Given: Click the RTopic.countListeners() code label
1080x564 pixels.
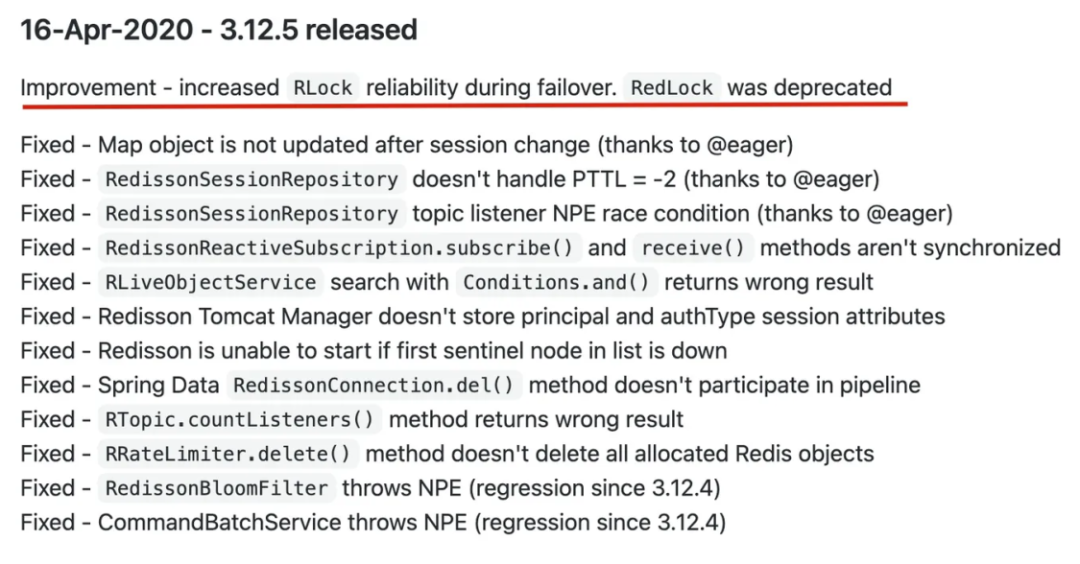Looking at the screenshot, I should point(240,420).
